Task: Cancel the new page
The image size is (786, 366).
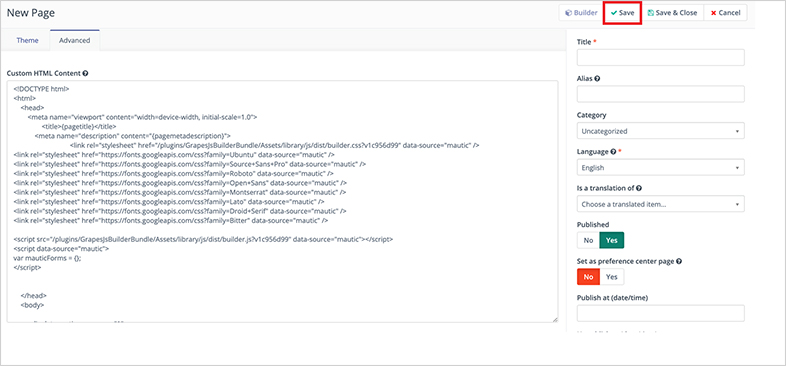Action: (x=725, y=13)
